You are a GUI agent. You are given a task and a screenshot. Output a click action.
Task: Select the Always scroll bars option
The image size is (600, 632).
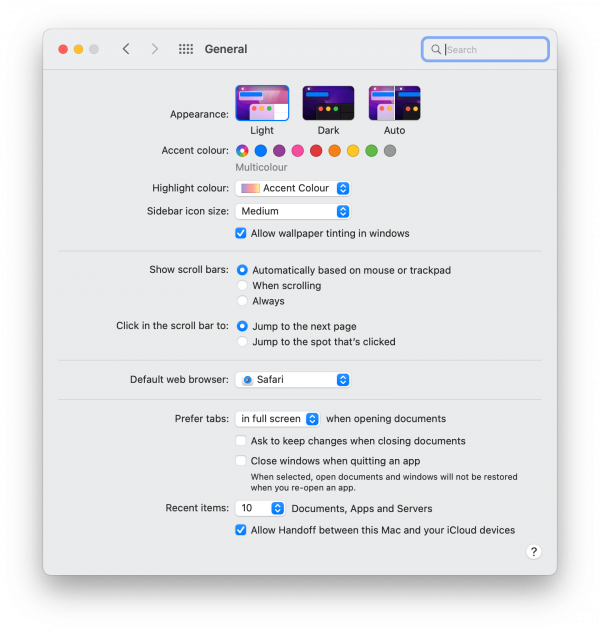pyautogui.click(x=242, y=301)
